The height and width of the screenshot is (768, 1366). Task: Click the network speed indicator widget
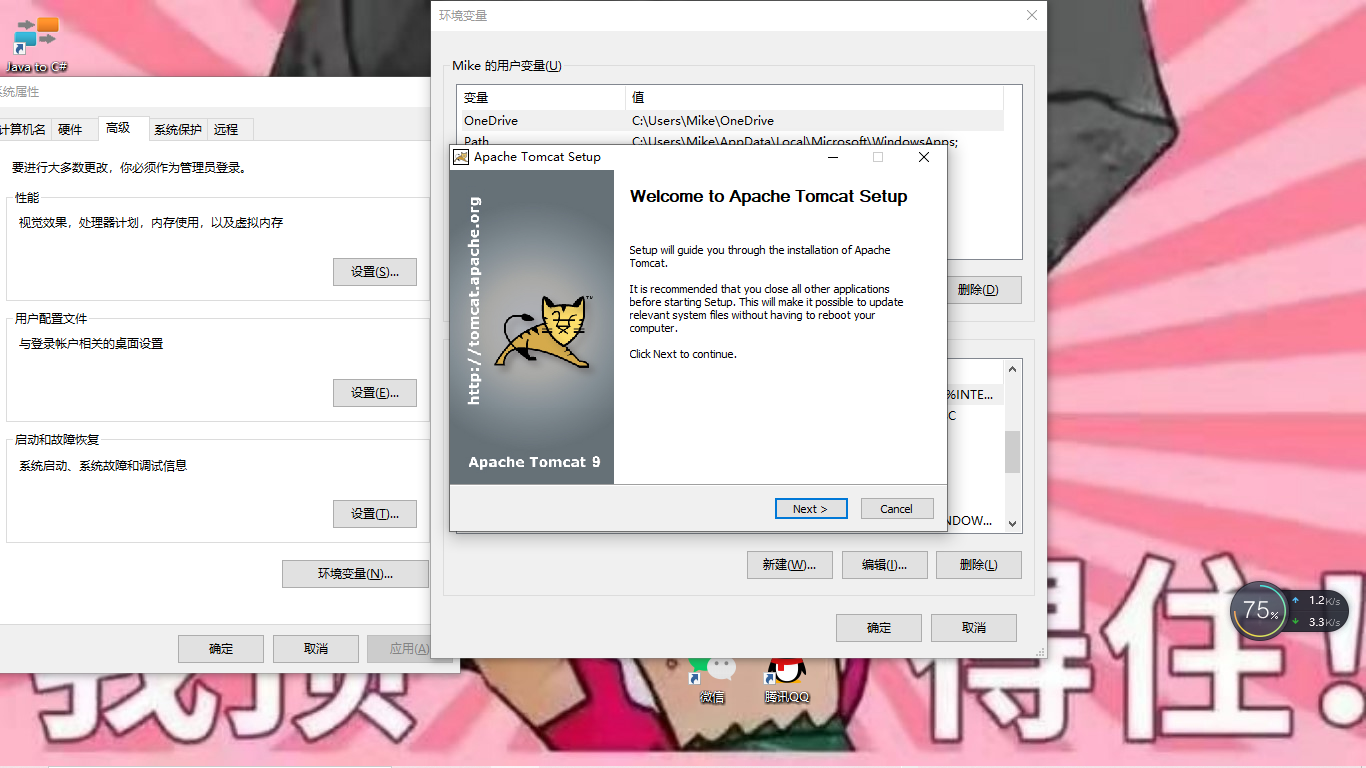1317,611
